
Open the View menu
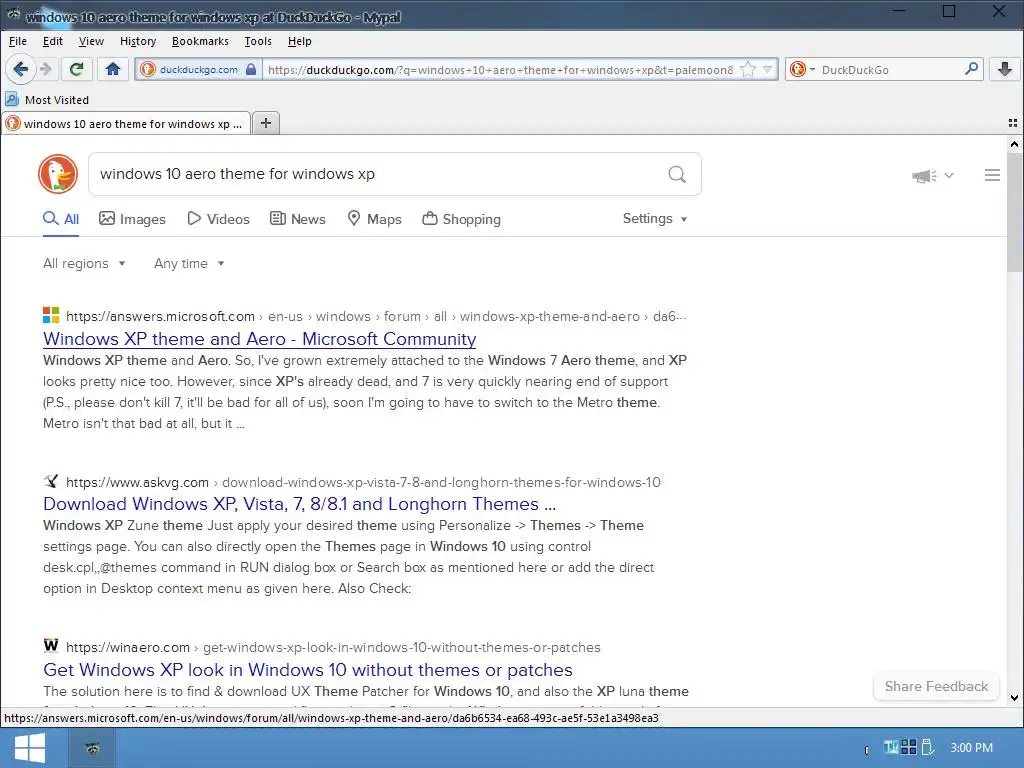91,41
